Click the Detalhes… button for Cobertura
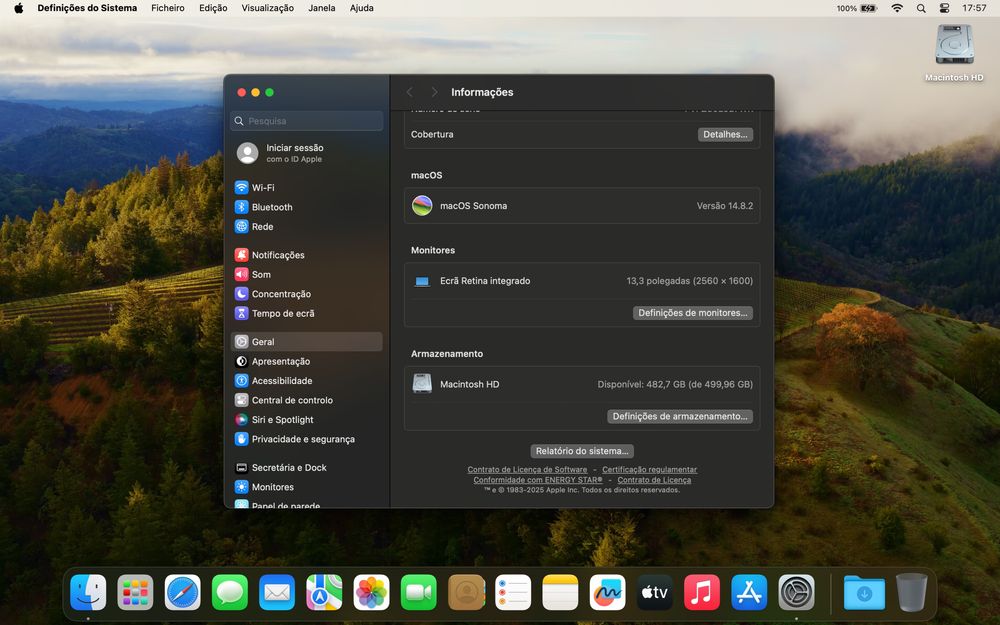Screen dimensions: 1000x625 [725, 135]
